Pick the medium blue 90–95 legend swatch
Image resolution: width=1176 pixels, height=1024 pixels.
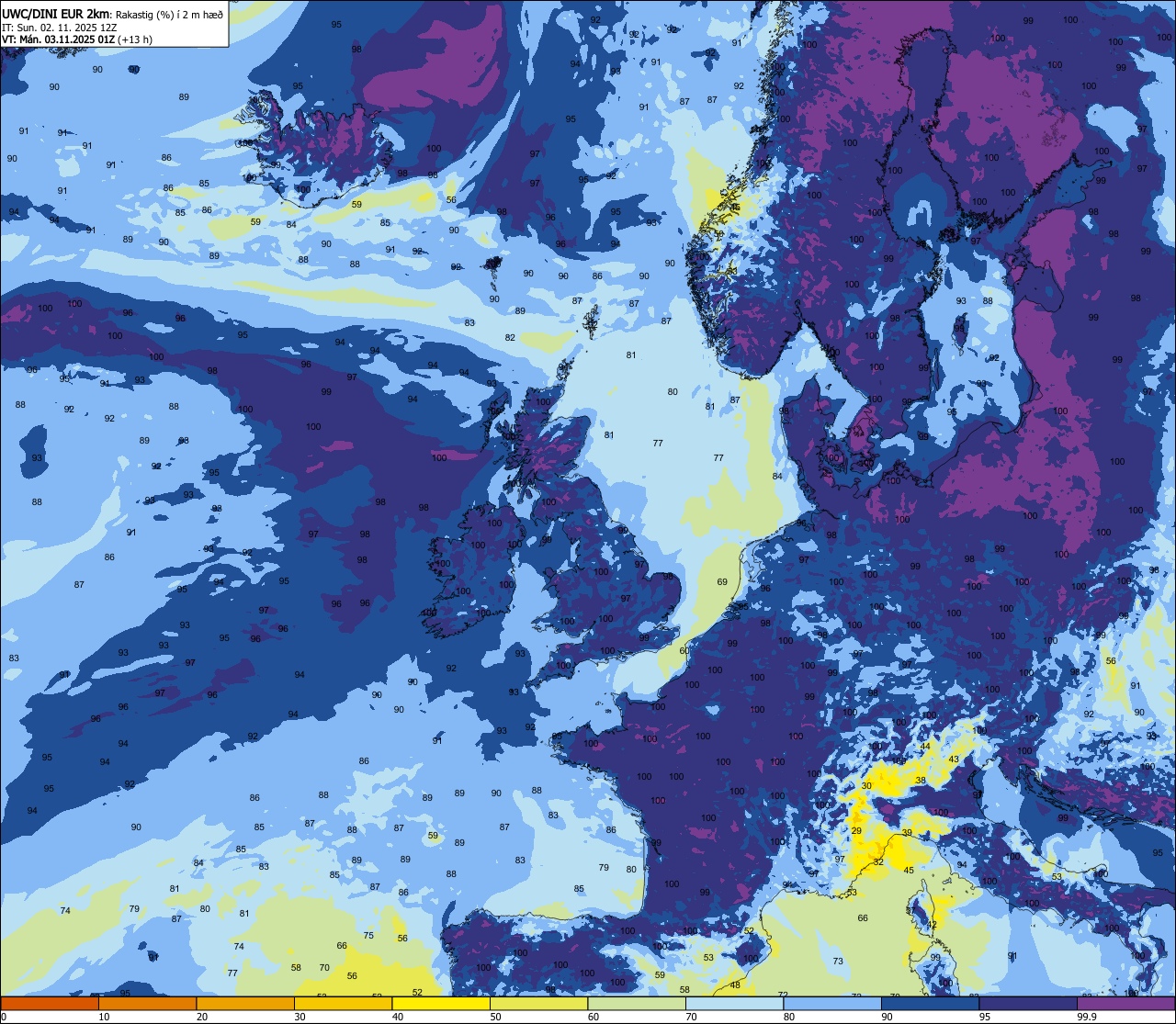coord(931,1004)
